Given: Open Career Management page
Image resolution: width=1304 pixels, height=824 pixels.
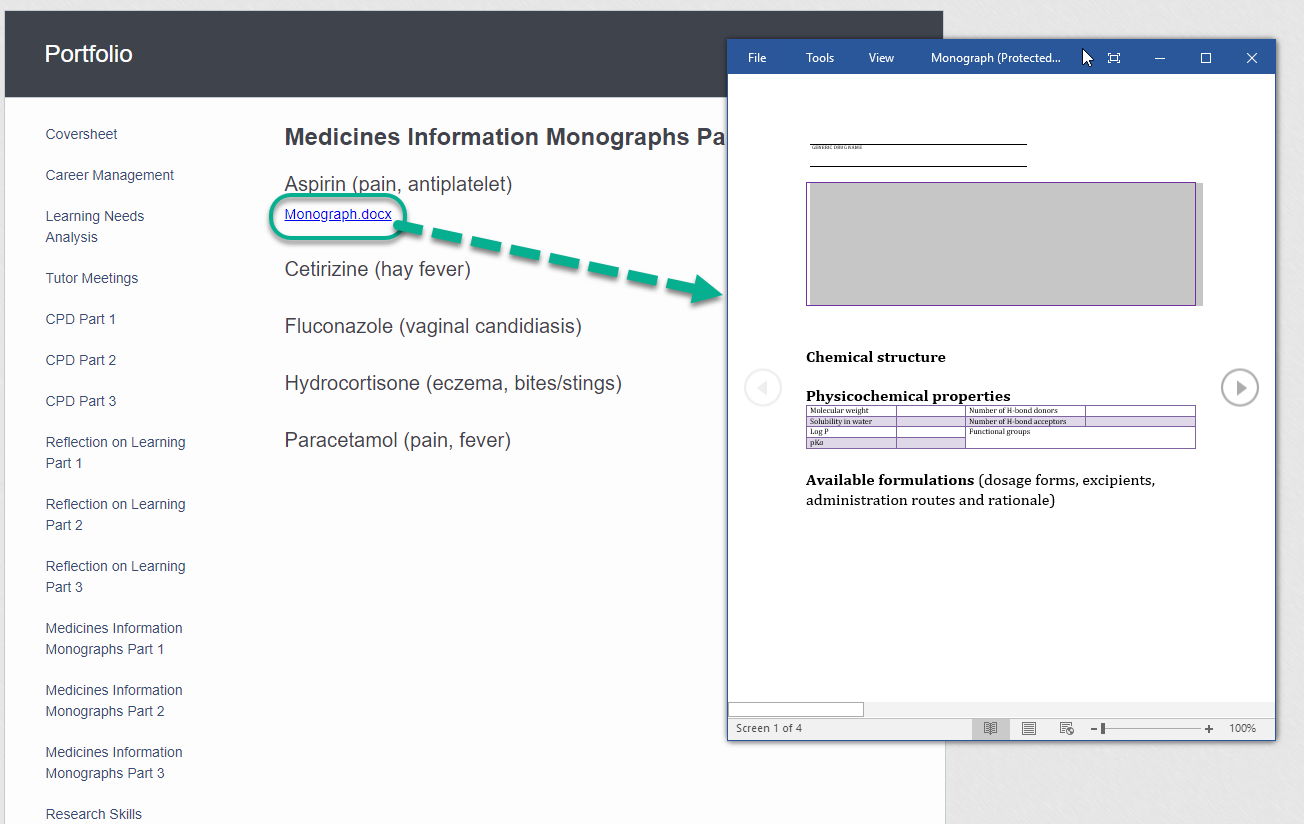Looking at the screenshot, I should (x=110, y=175).
